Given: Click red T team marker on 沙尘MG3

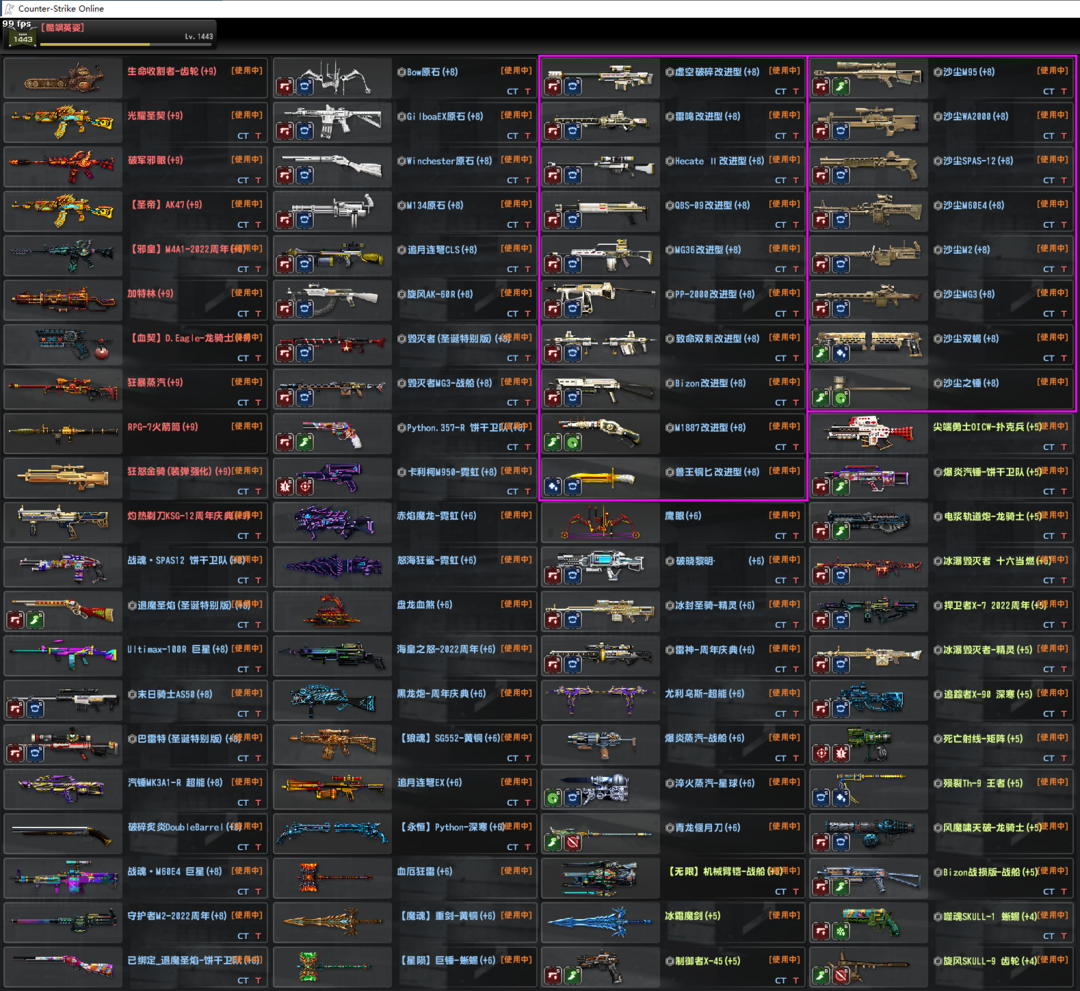Looking at the screenshot, I should pyautogui.click(x=1064, y=314).
